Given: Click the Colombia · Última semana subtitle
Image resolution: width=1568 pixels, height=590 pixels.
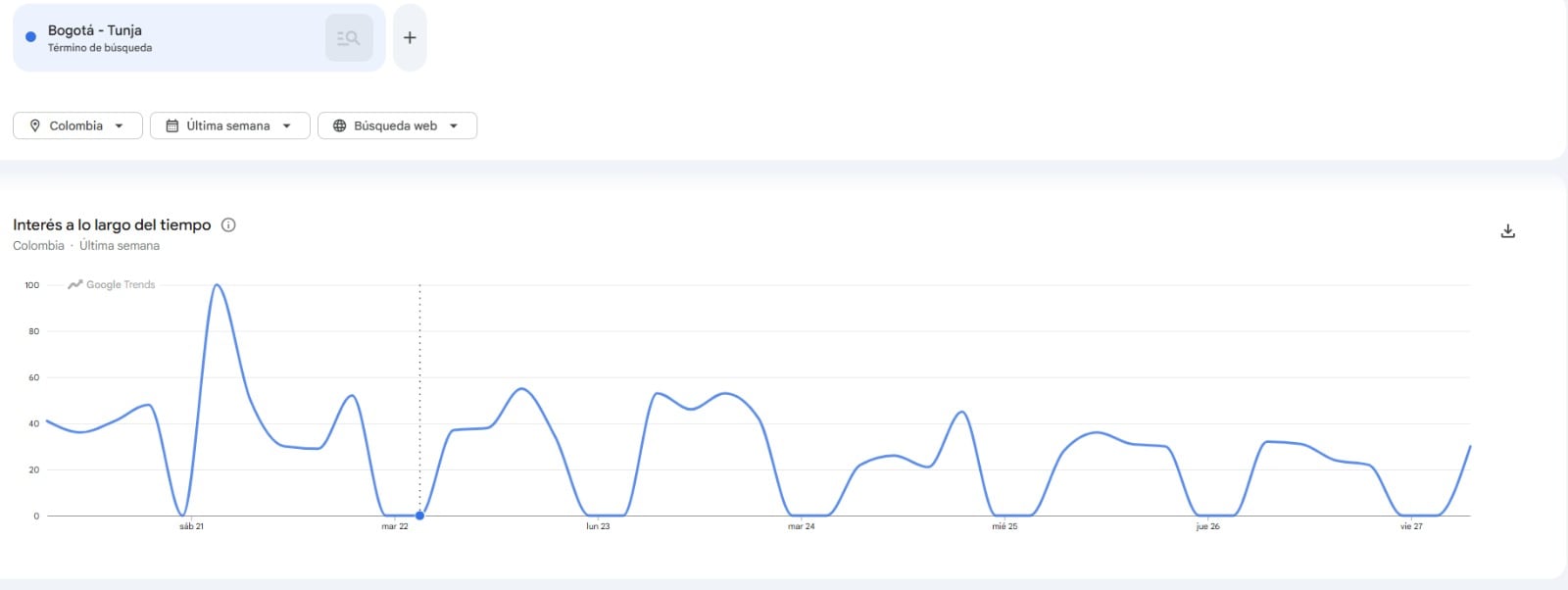Looking at the screenshot, I should click(x=86, y=245).
